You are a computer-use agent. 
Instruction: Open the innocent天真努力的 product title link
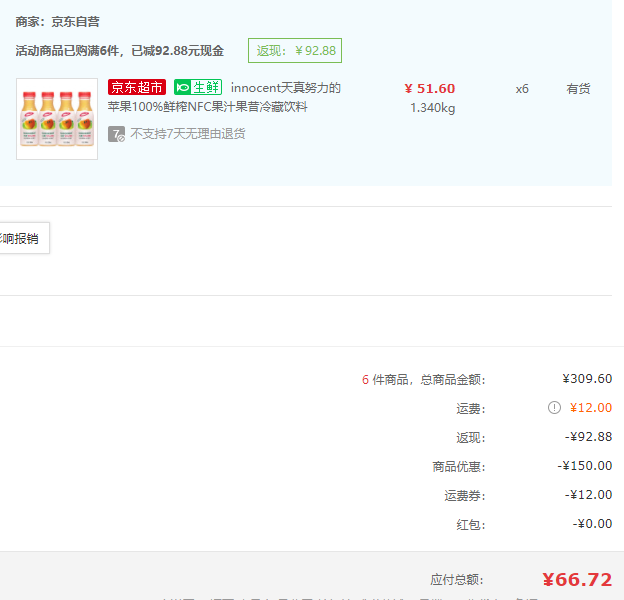click(224, 97)
